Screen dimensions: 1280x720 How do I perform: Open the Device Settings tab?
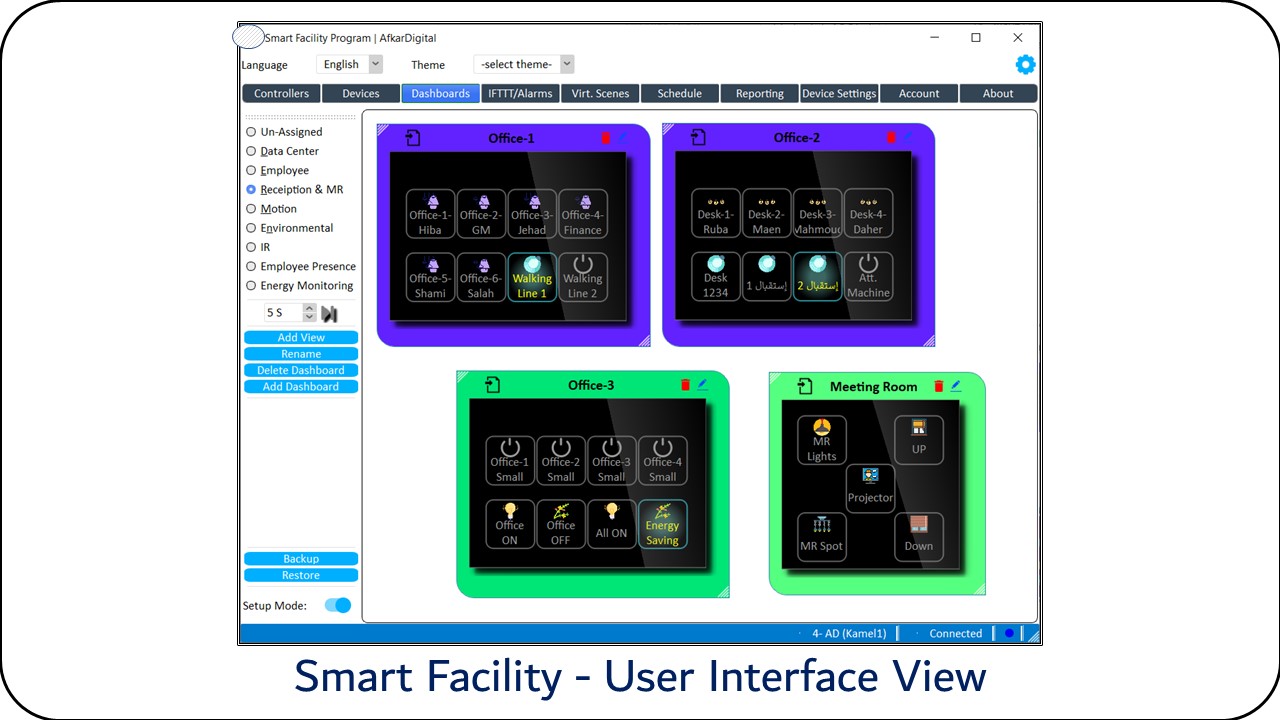pyautogui.click(x=839, y=93)
